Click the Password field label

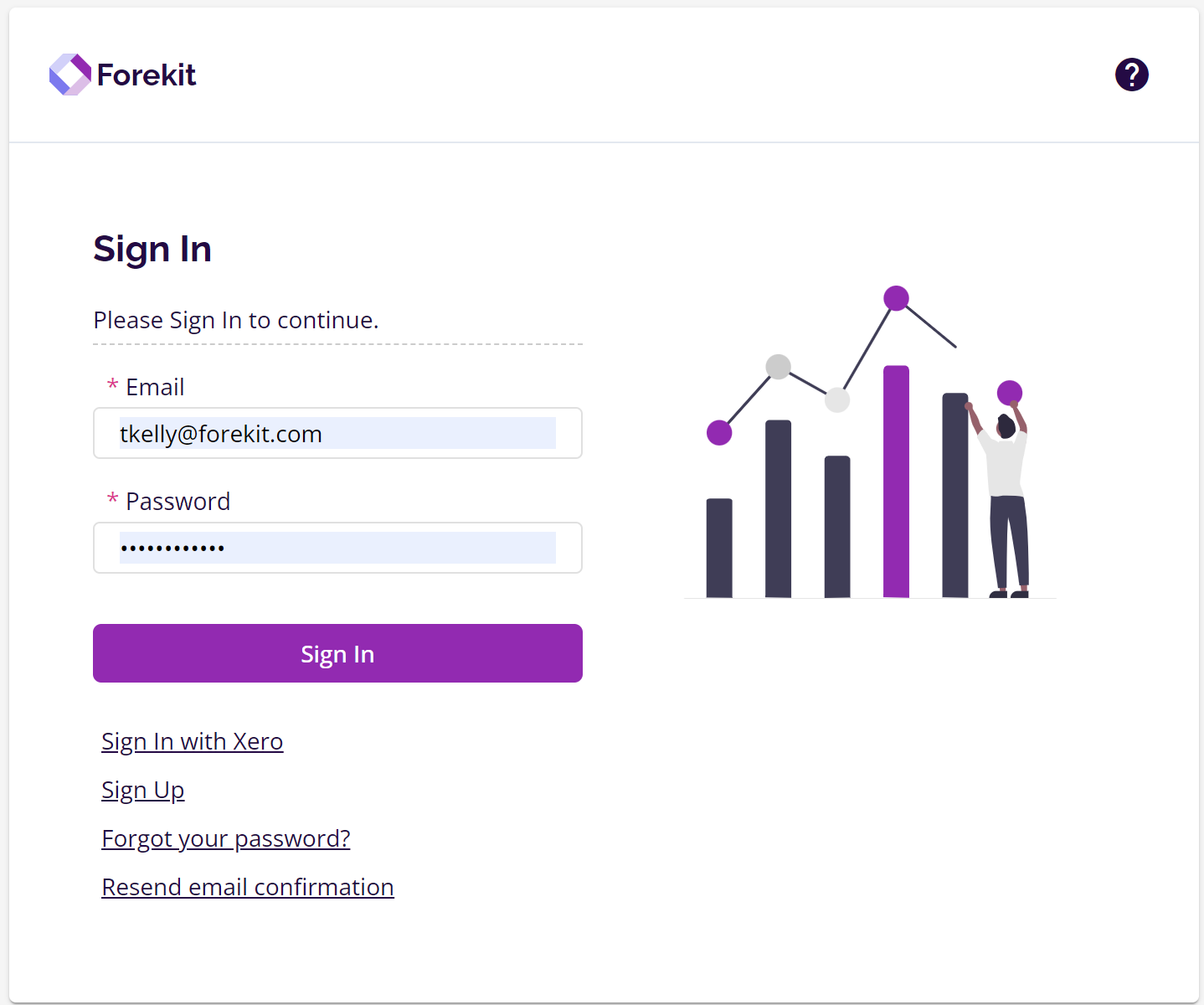[178, 502]
